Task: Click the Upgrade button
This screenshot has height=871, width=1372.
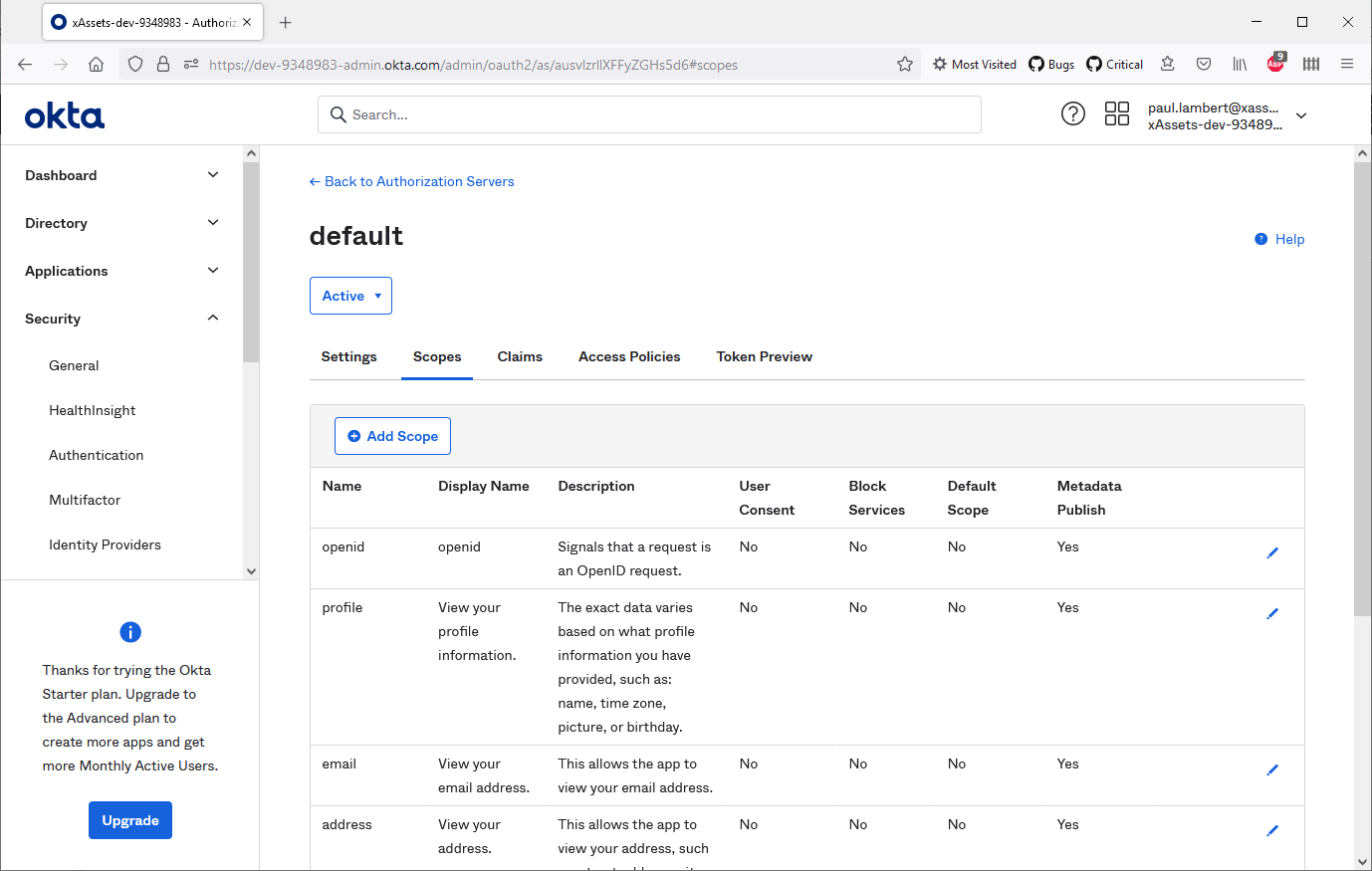Action: click(130, 820)
